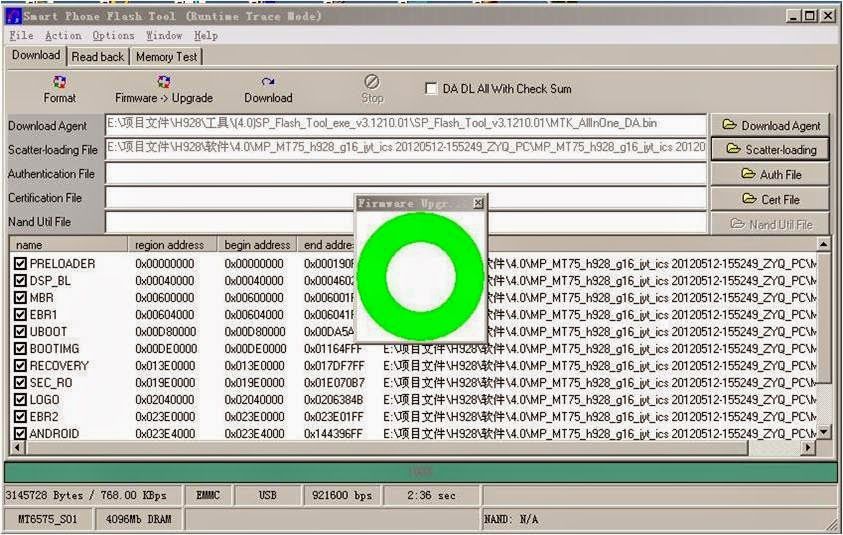Switch to the Read back tab
Image resolution: width=843 pixels, height=535 pixels.
point(98,56)
